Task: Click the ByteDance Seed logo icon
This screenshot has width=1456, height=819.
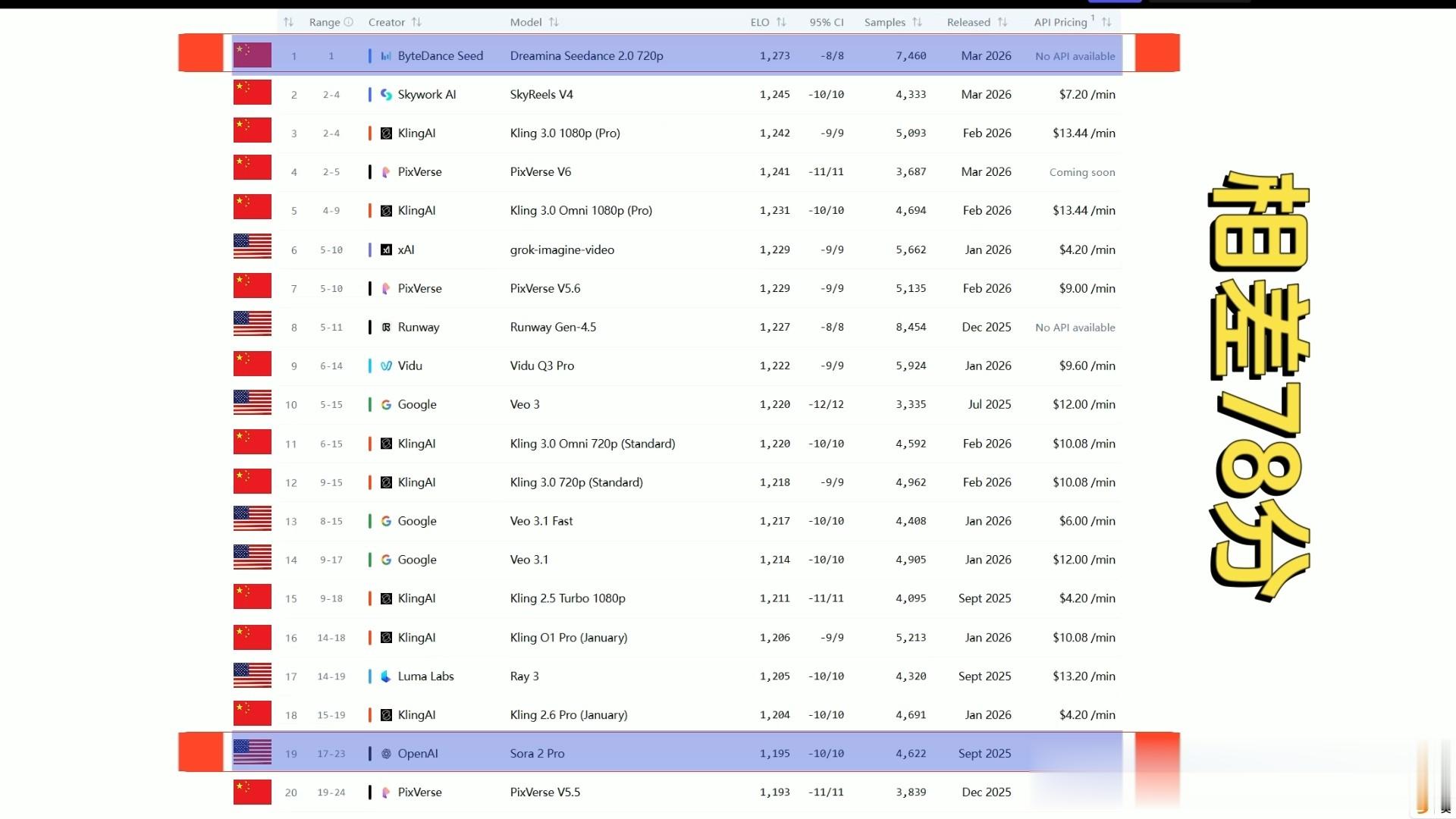Action: tap(386, 56)
